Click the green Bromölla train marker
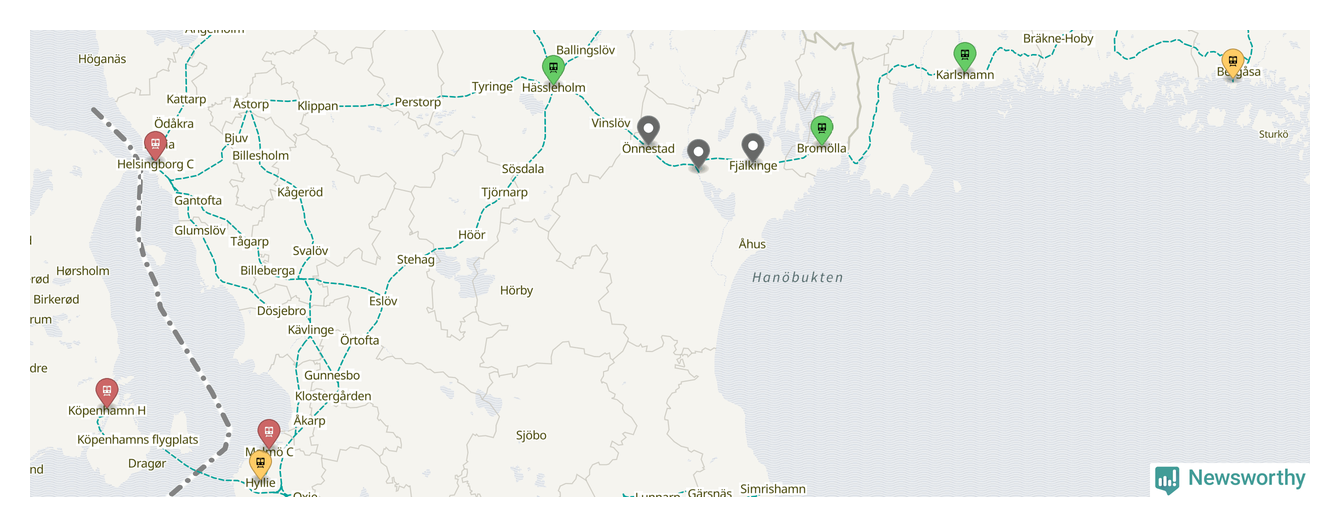This screenshot has width=1340, height=527. 821,131
